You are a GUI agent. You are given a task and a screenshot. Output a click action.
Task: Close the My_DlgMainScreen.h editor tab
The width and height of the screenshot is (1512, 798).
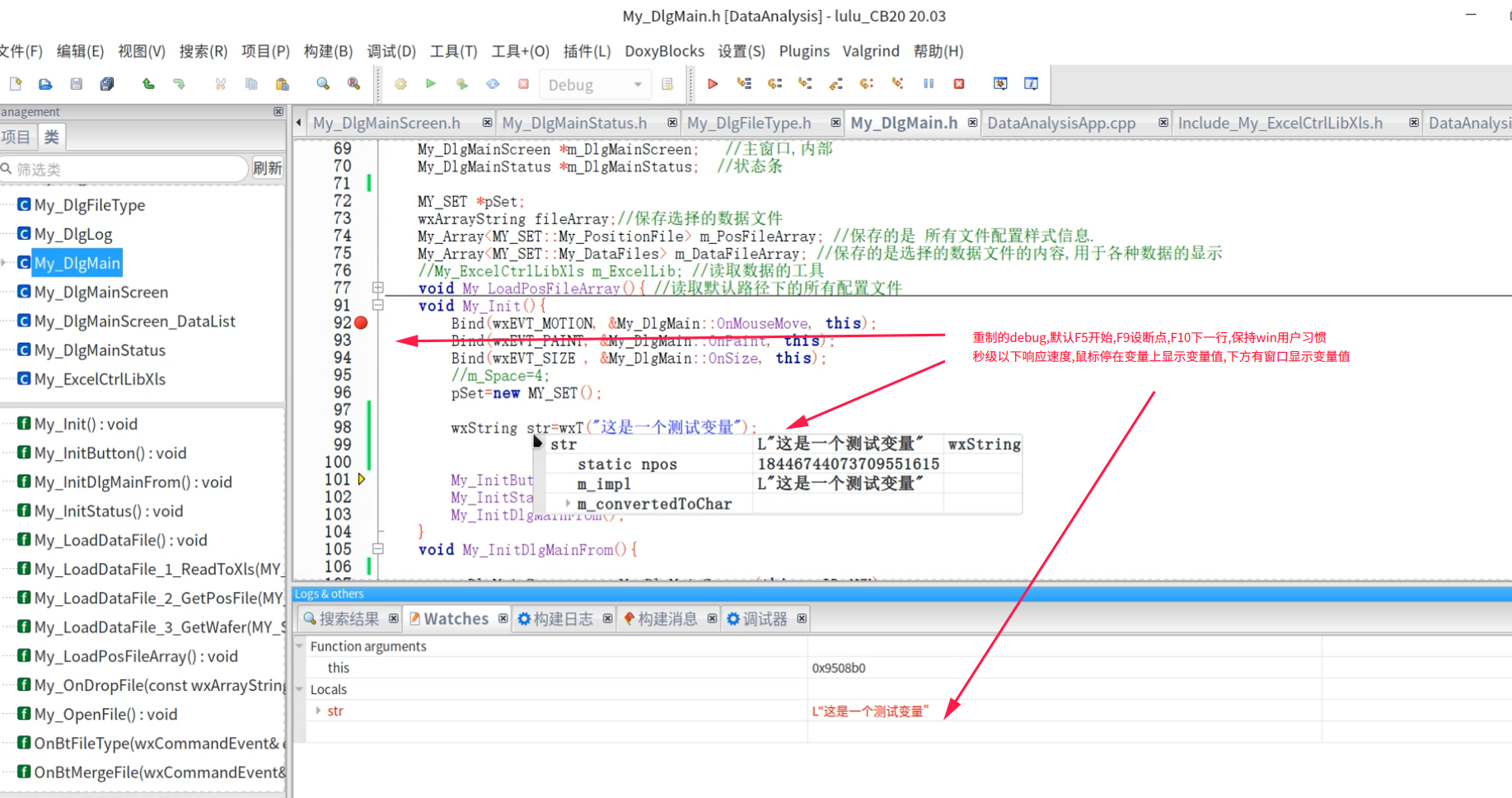[487, 123]
